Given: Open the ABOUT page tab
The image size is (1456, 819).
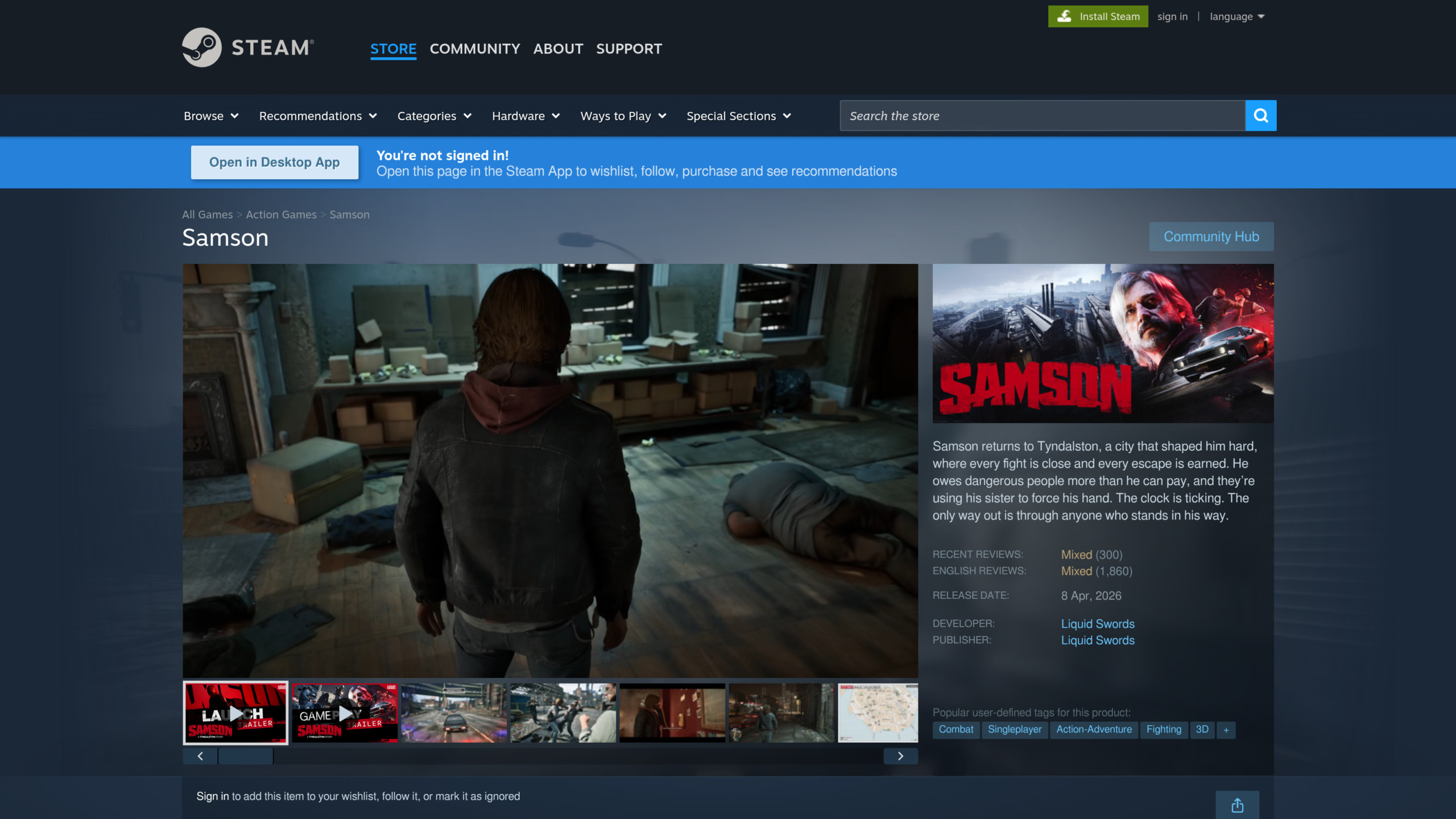Looking at the screenshot, I should pos(558,49).
